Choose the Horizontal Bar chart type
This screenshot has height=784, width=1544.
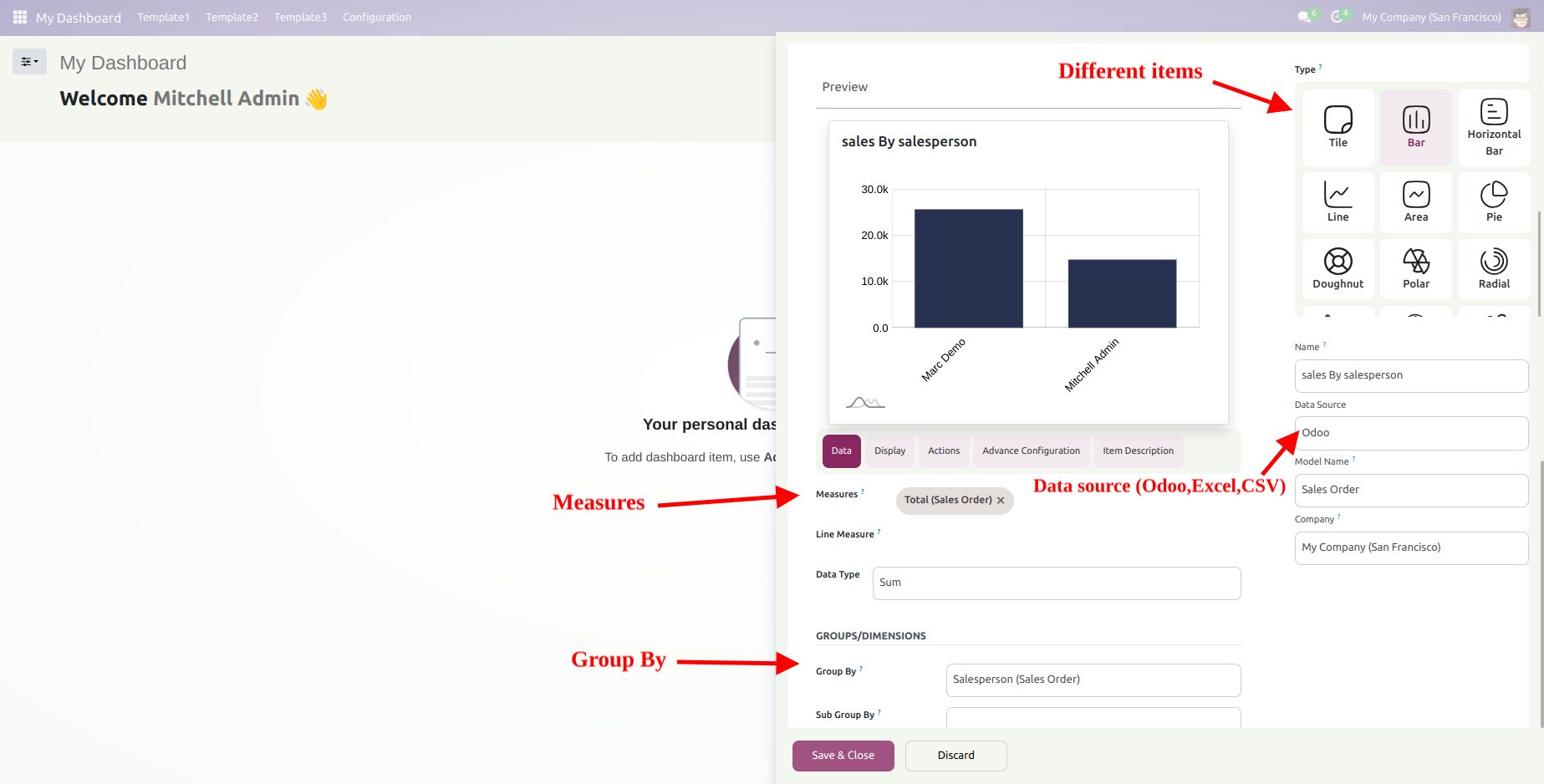pyautogui.click(x=1494, y=127)
